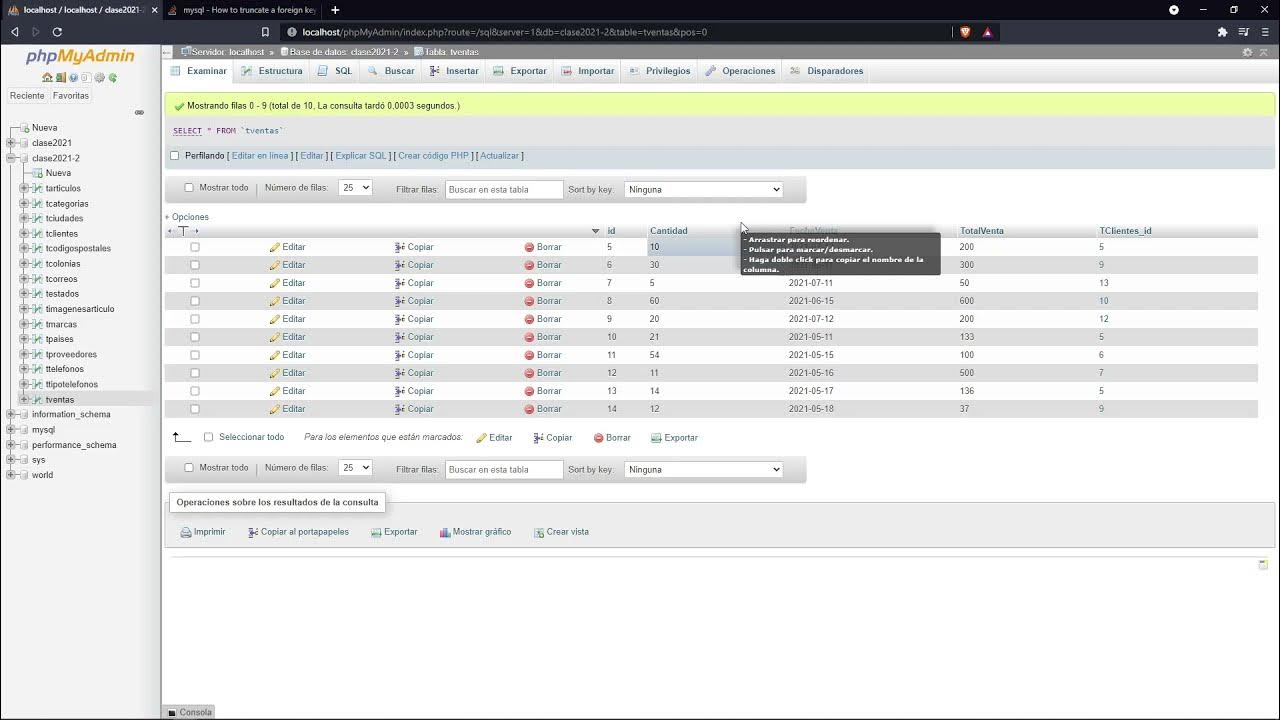Click the Actualizar link

500,156
